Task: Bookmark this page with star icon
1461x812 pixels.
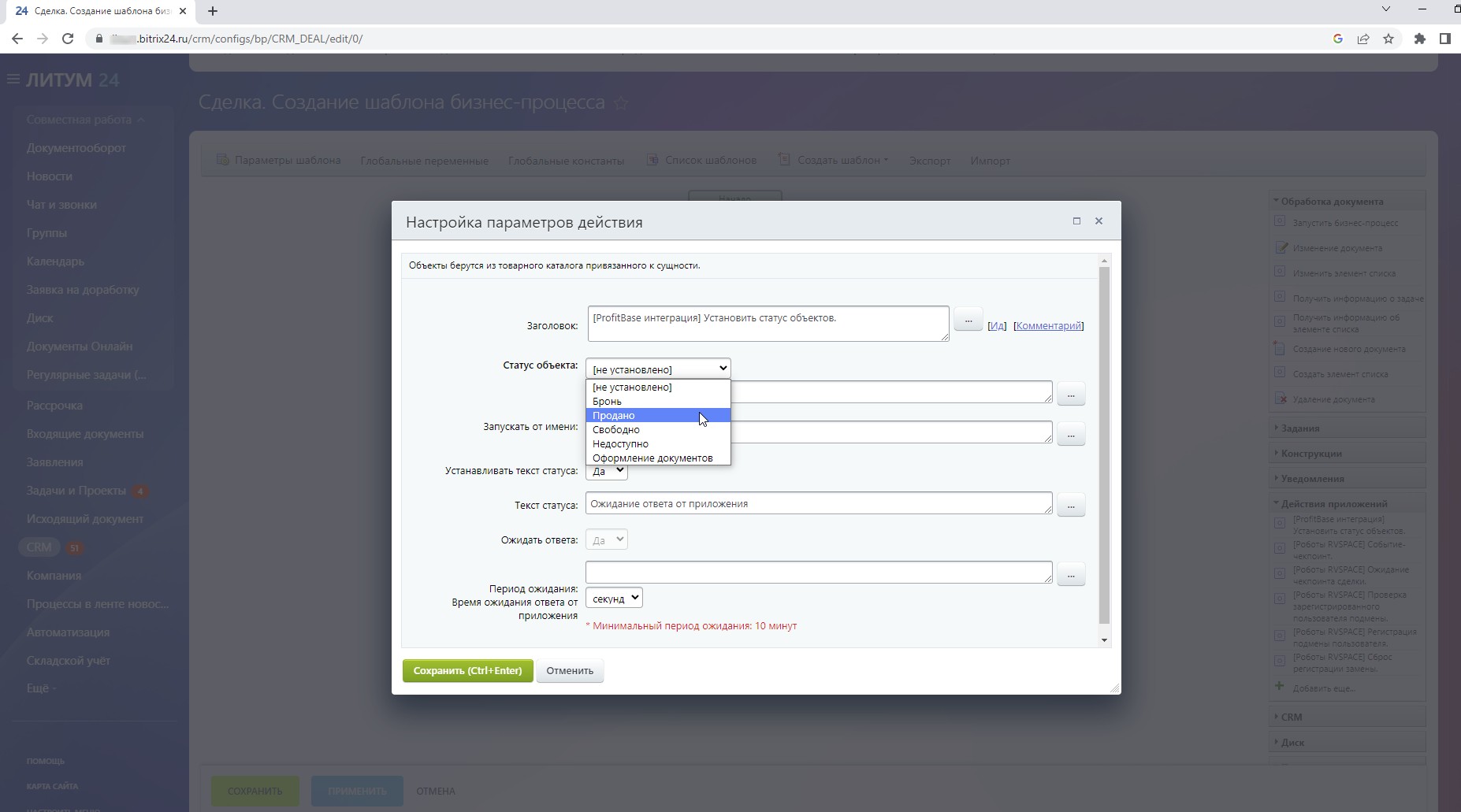Action: pyautogui.click(x=1389, y=39)
